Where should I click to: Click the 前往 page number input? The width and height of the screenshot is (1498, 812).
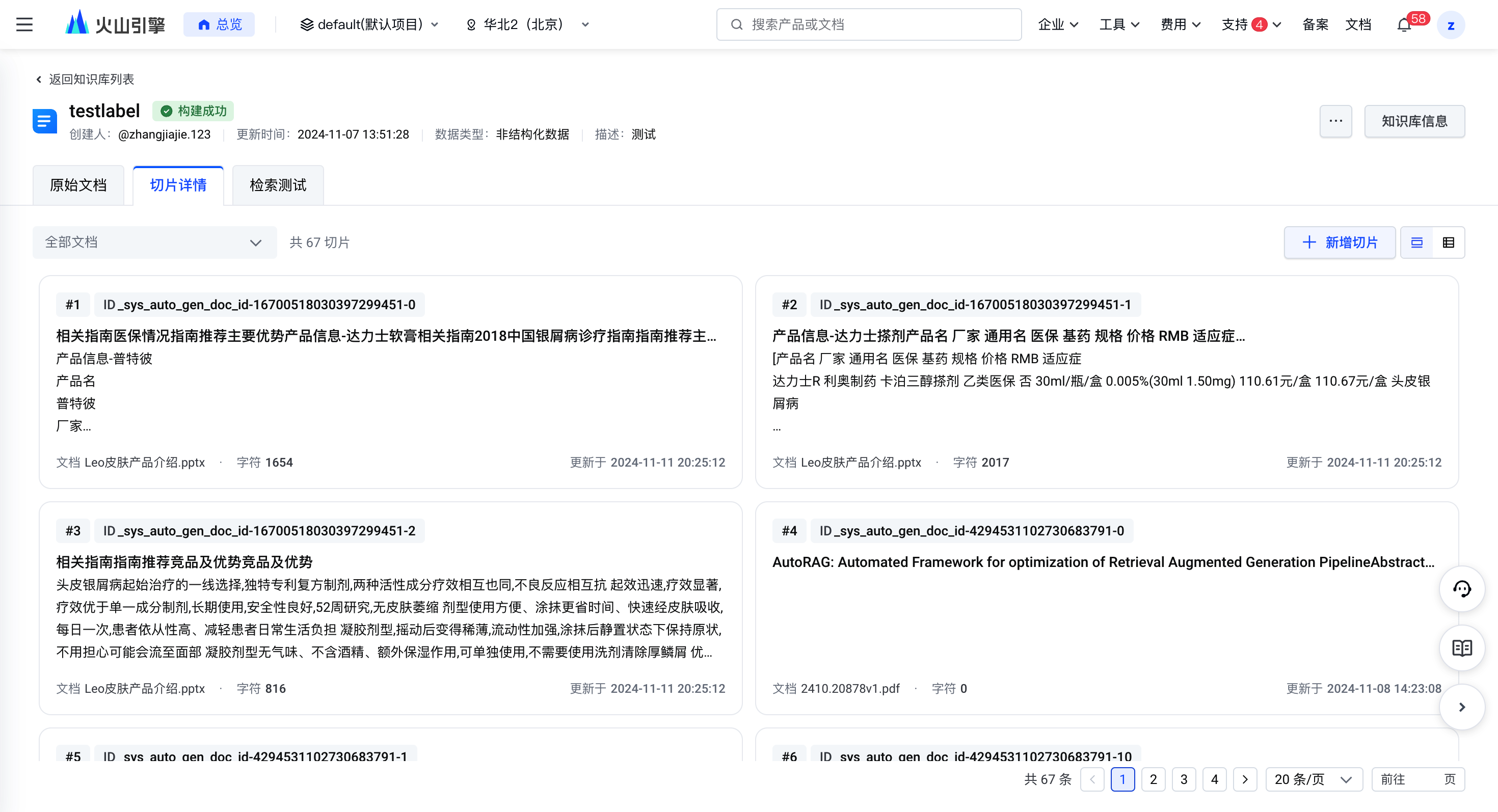point(1417,779)
